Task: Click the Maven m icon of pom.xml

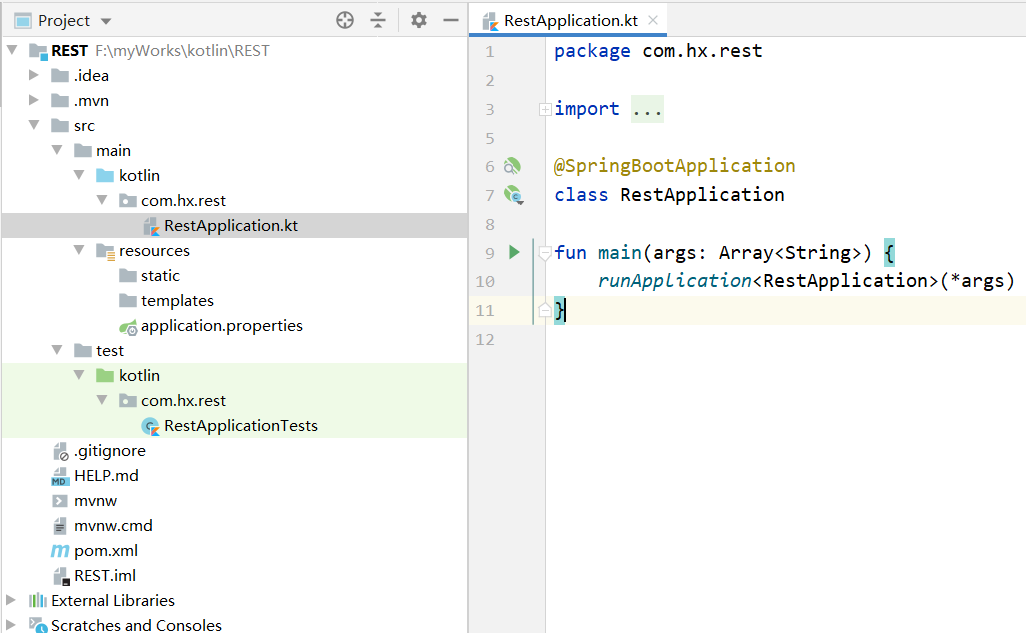Action: coord(60,551)
